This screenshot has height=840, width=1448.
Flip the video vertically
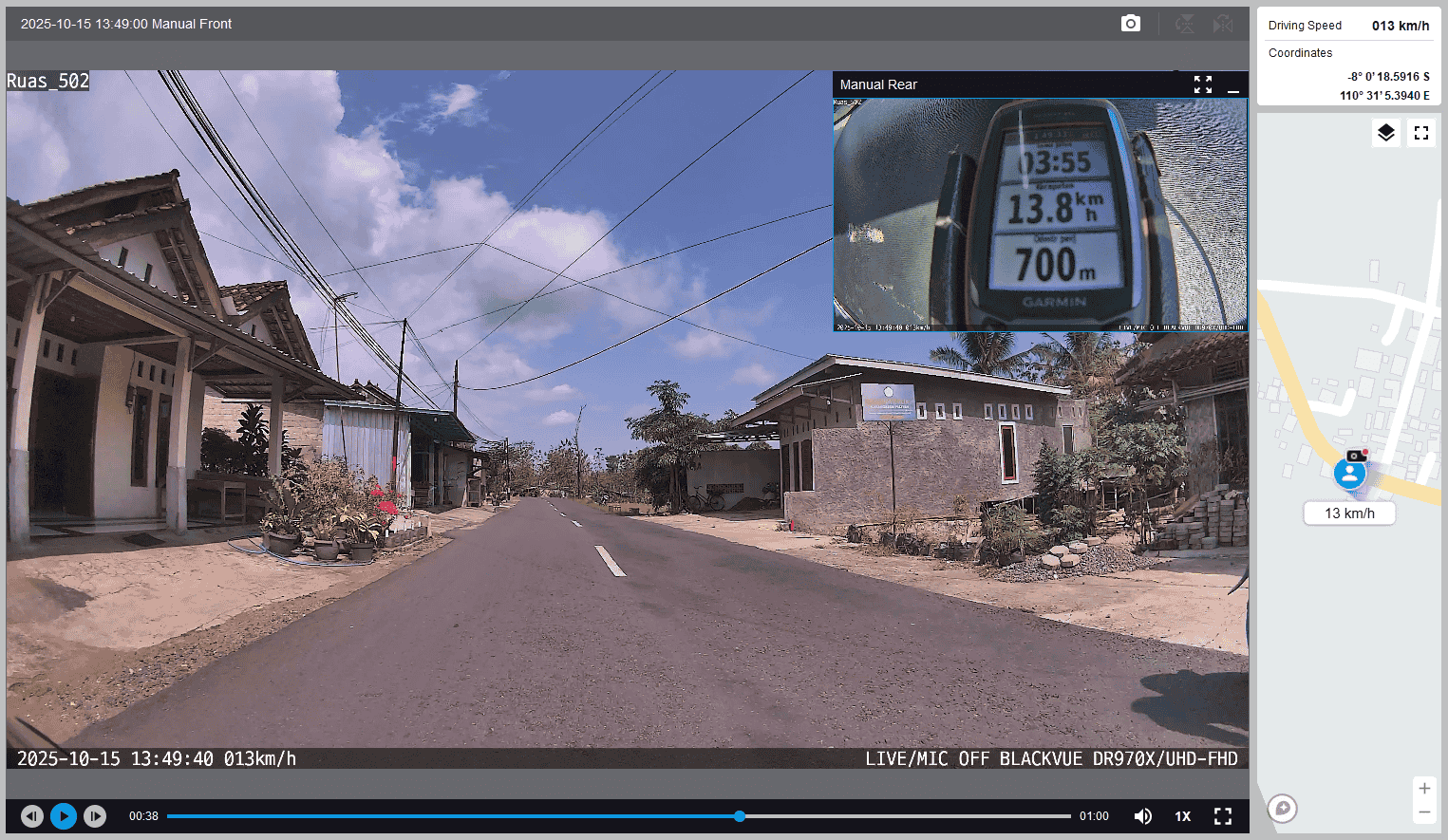[1185, 24]
